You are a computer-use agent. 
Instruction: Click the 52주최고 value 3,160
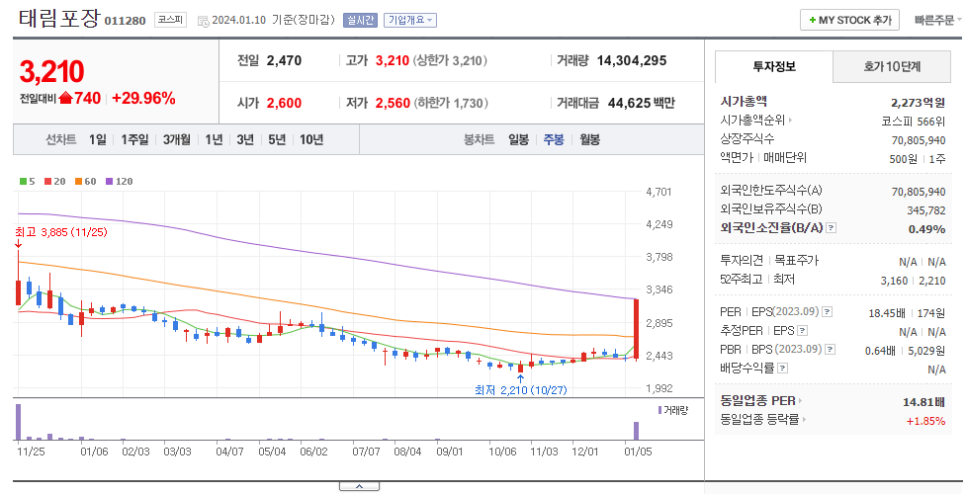tap(894, 280)
